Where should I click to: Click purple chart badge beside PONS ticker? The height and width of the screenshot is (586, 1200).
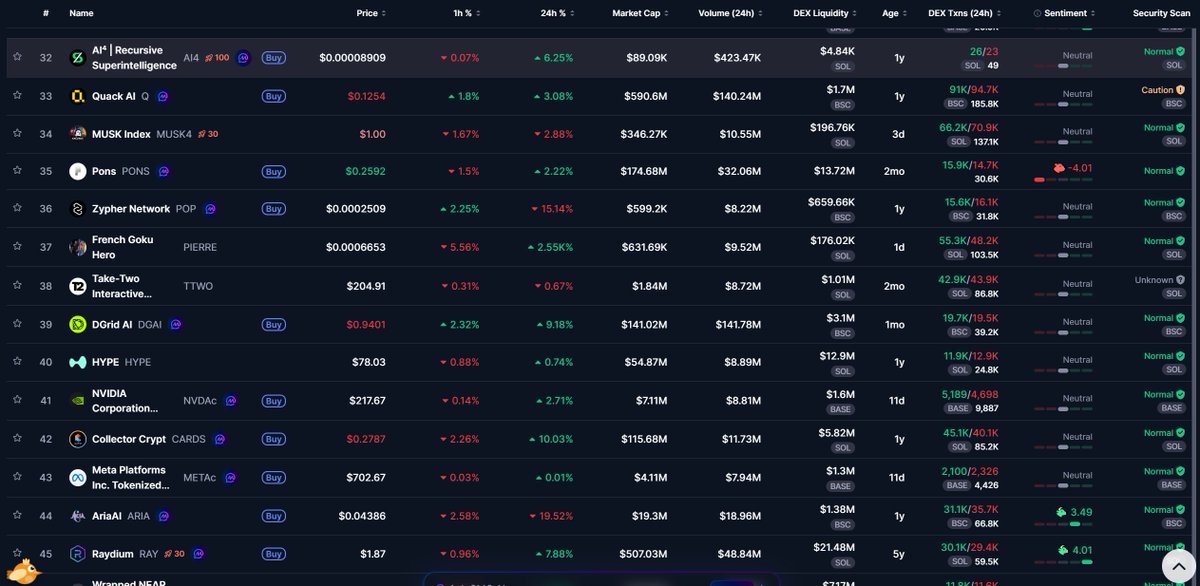163,171
